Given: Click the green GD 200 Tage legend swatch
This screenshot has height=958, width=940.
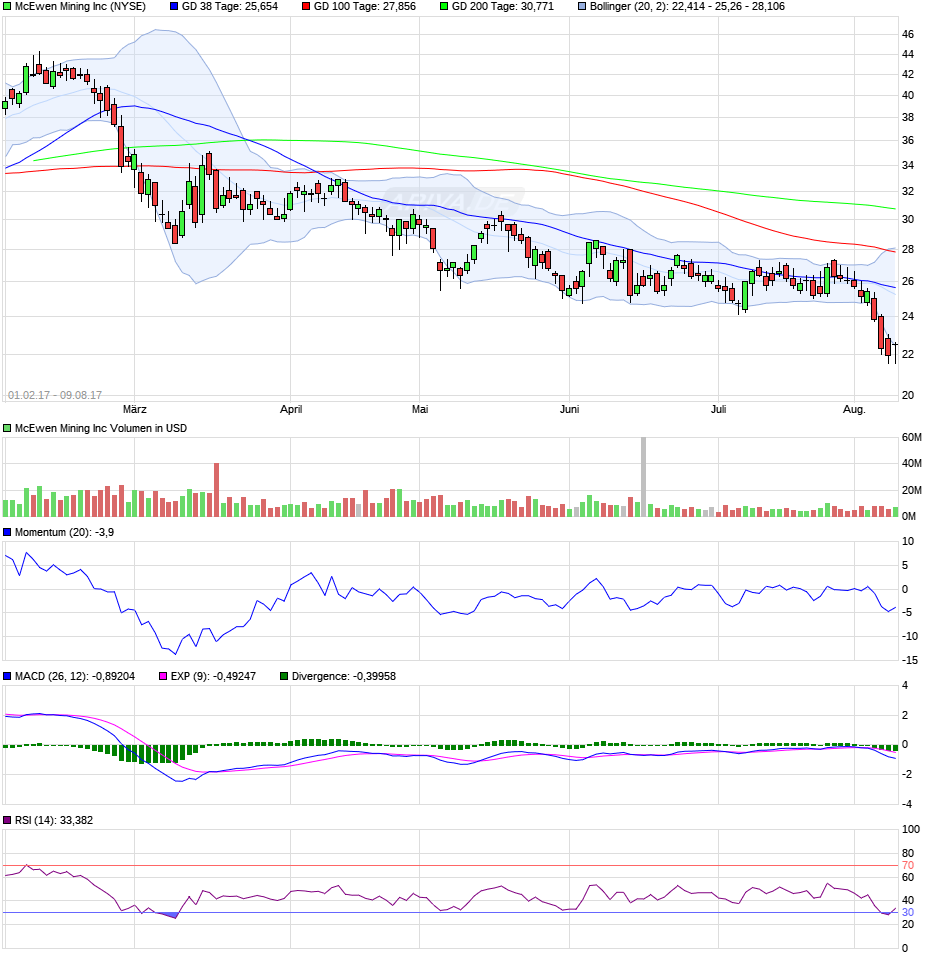Looking at the screenshot, I should click(444, 7).
